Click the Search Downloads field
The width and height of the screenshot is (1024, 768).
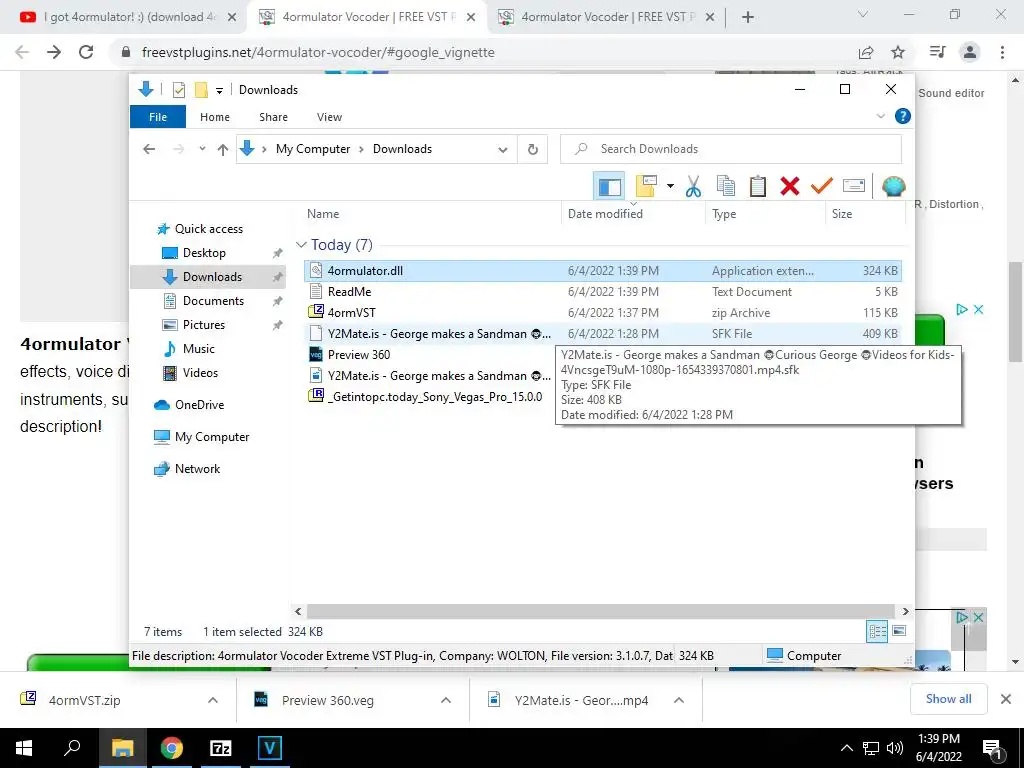pyautogui.click(x=731, y=149)
